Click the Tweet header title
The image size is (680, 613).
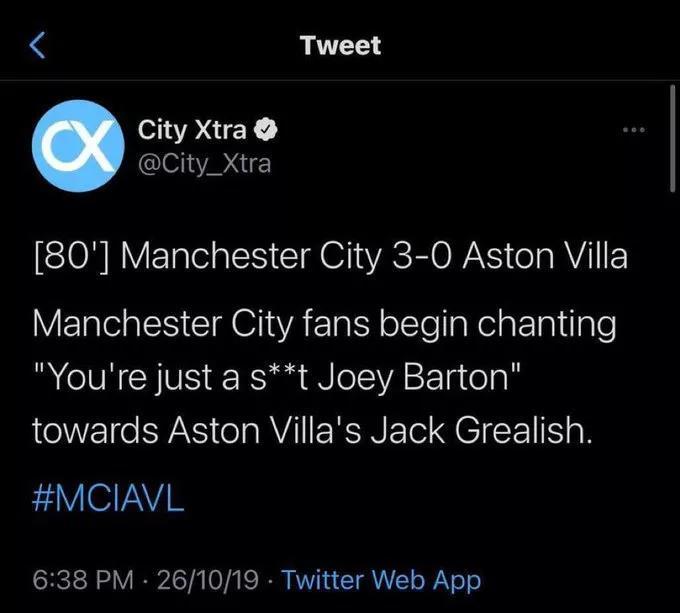click(340, 45)
